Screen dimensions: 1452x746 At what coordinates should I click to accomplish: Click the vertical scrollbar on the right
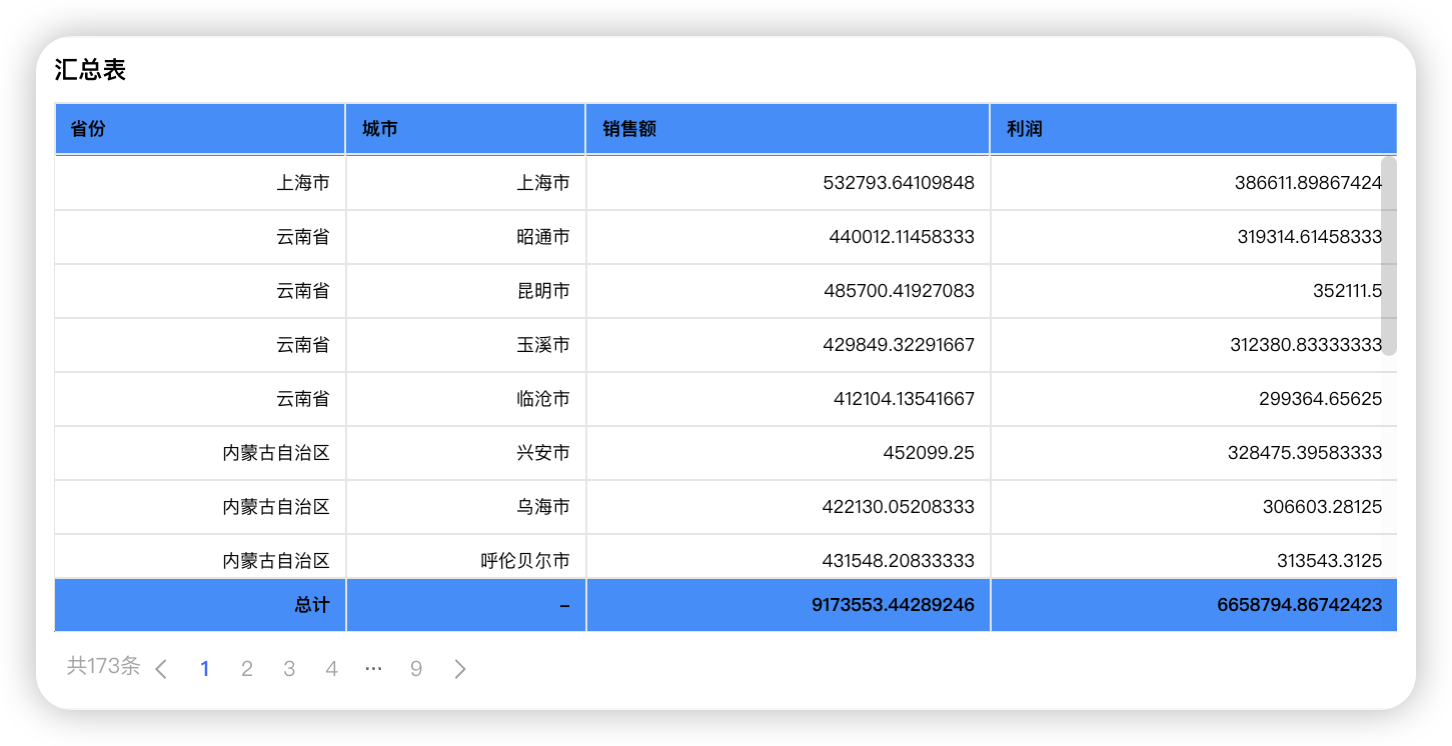(x=1390, y=260)
